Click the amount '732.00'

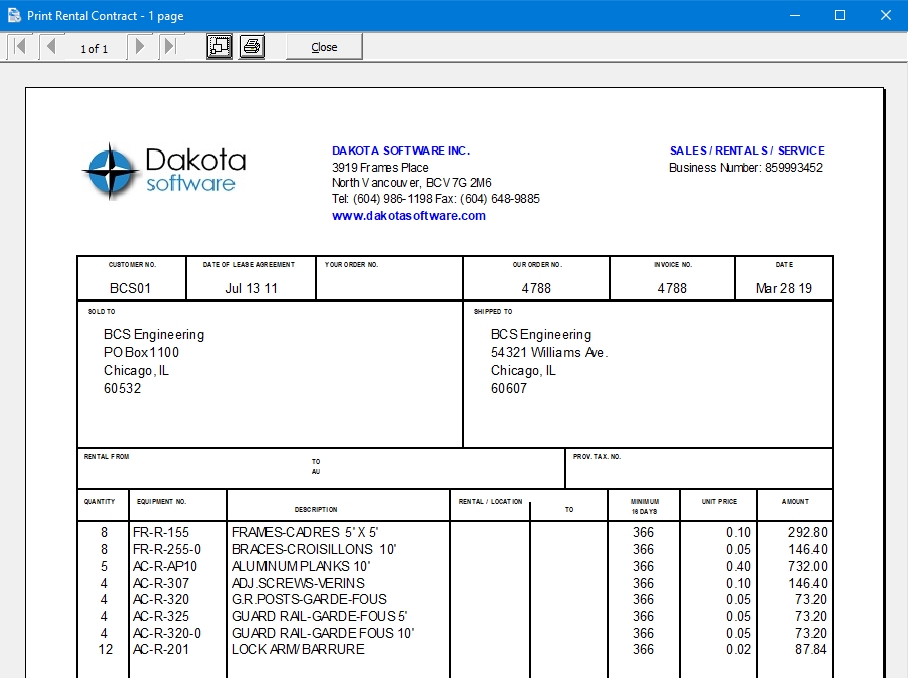coord(807,566)
